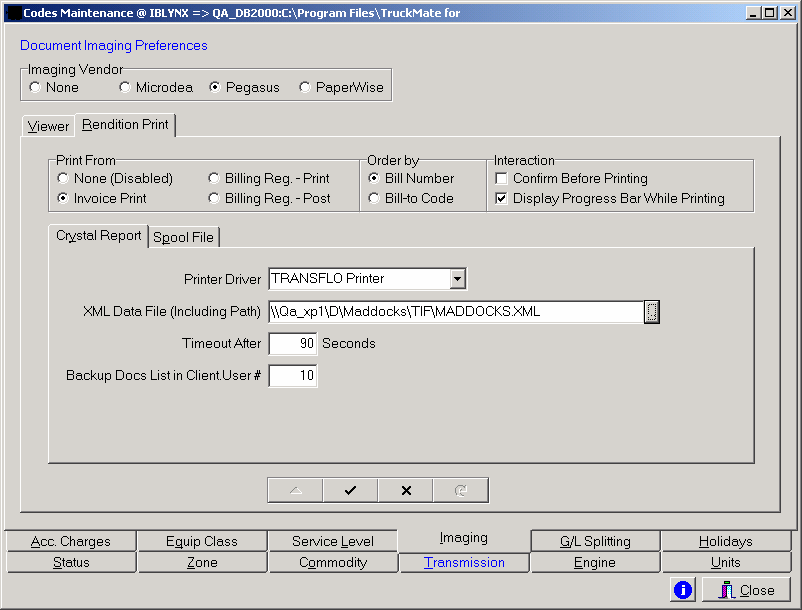Click the checkmark post/save button
This screenshot has width=802, height=610.
point(350,490)
